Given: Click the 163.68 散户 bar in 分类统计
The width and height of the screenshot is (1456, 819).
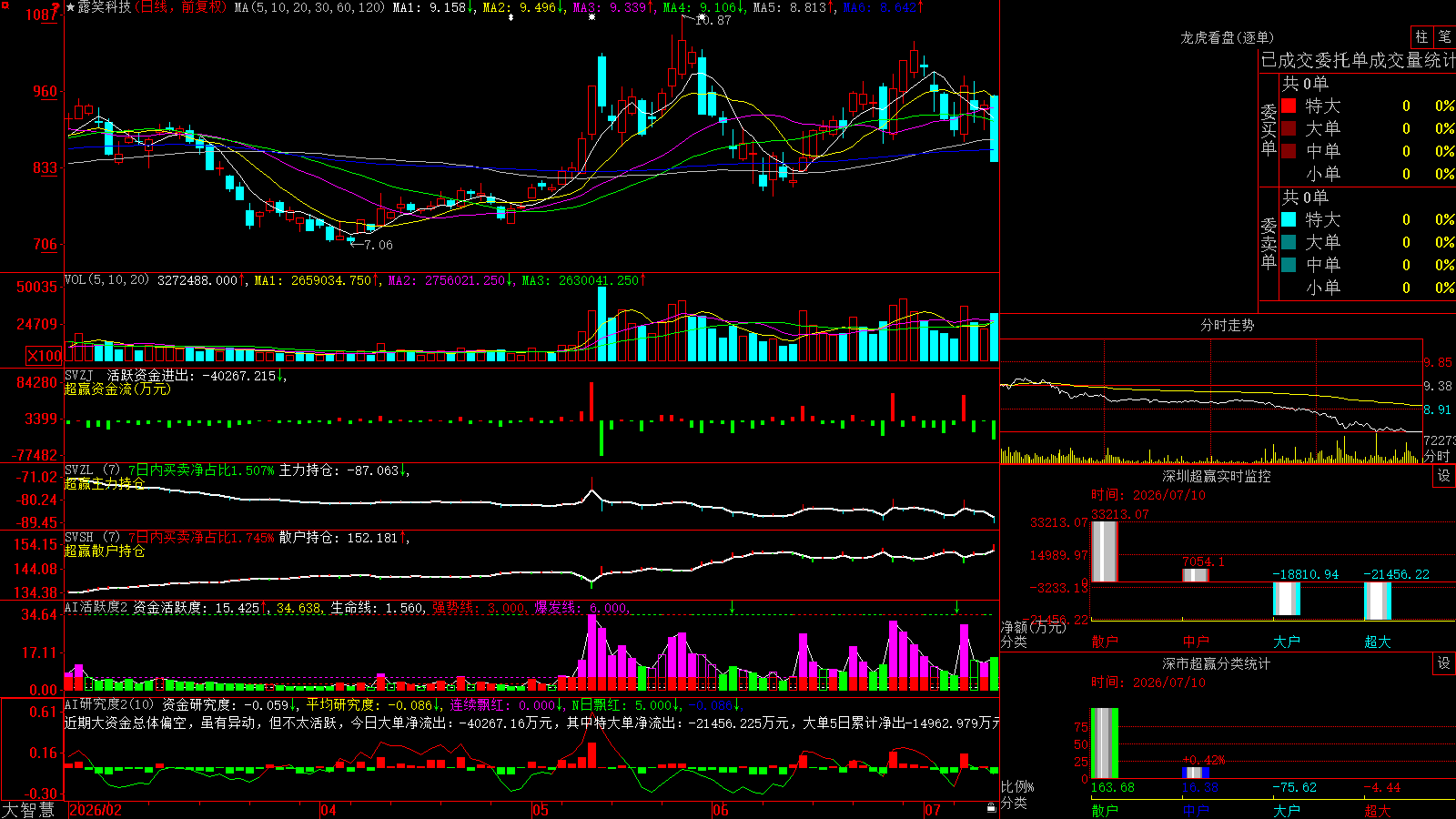Looking at the screenshot, I should (1105, 743).
